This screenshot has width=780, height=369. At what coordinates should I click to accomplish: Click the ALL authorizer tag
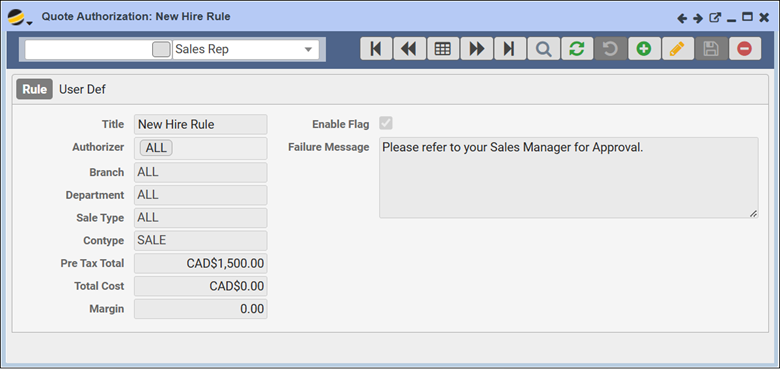156,148
